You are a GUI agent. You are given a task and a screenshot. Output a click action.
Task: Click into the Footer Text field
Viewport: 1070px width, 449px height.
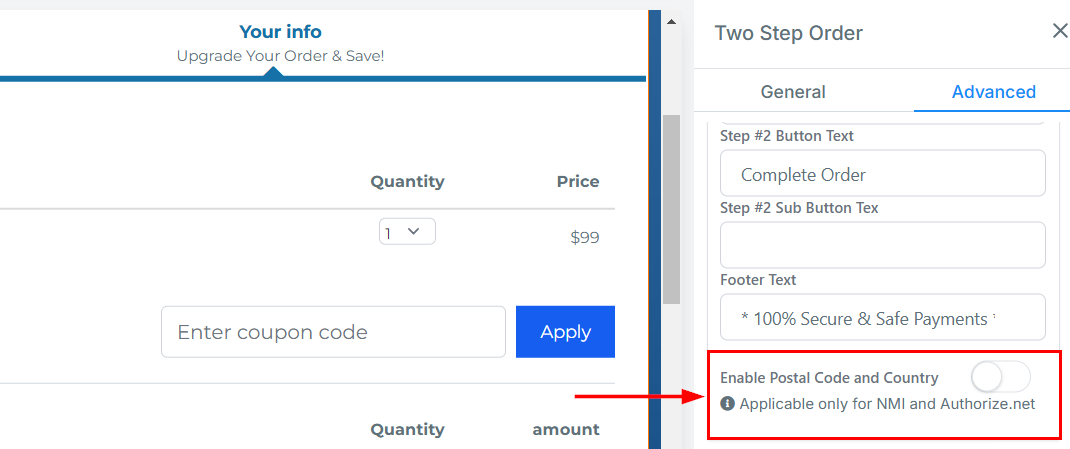click(882, 318)
